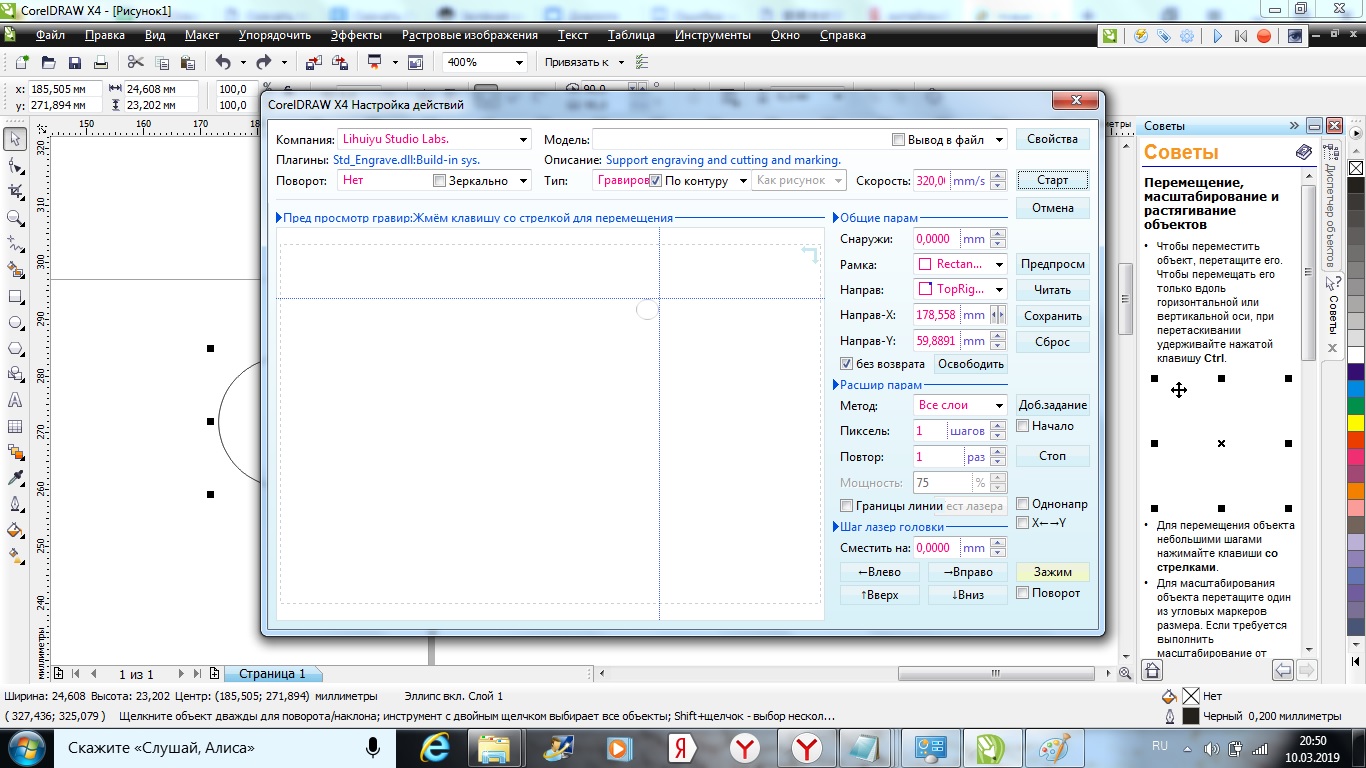
Task: Select the Eyedropper tool
Action: coord(15,479)
